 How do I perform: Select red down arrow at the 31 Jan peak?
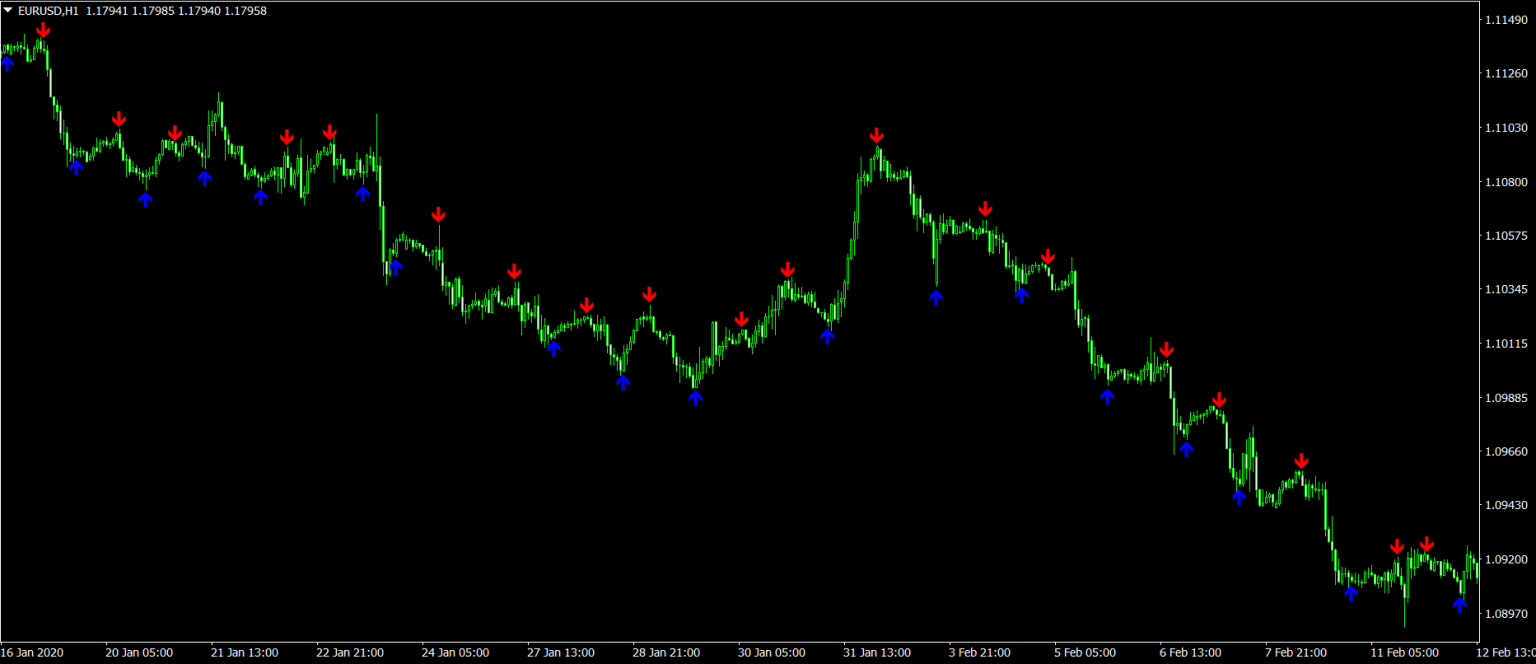coord(876,136)
